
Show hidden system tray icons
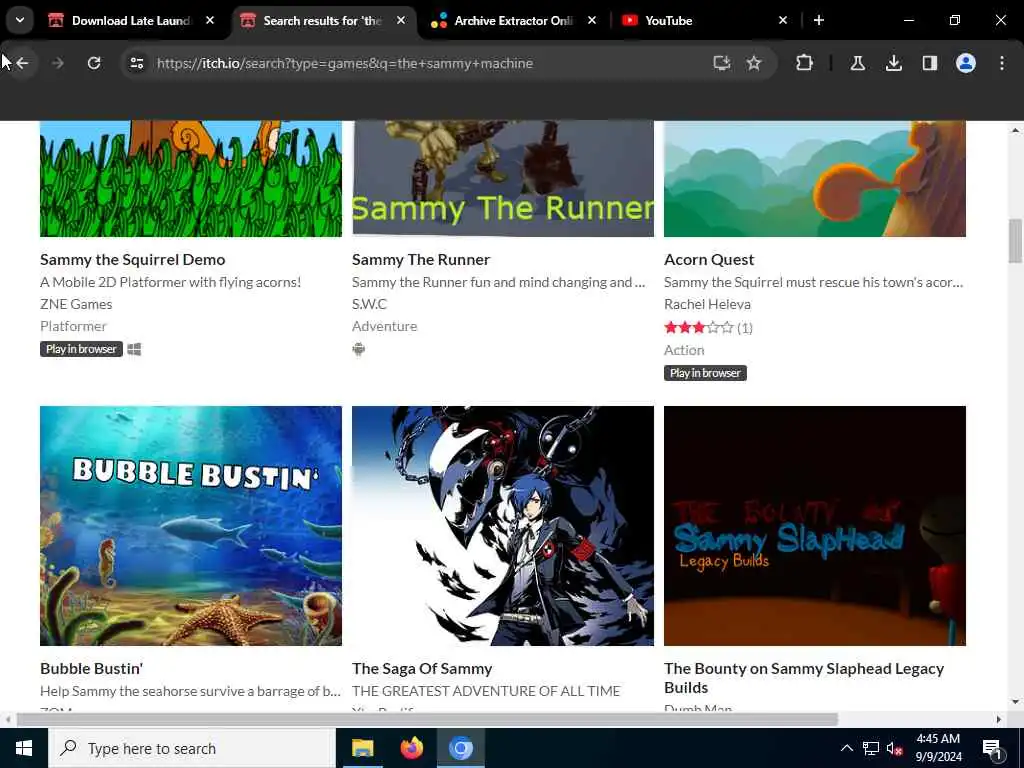pos(846,748)
